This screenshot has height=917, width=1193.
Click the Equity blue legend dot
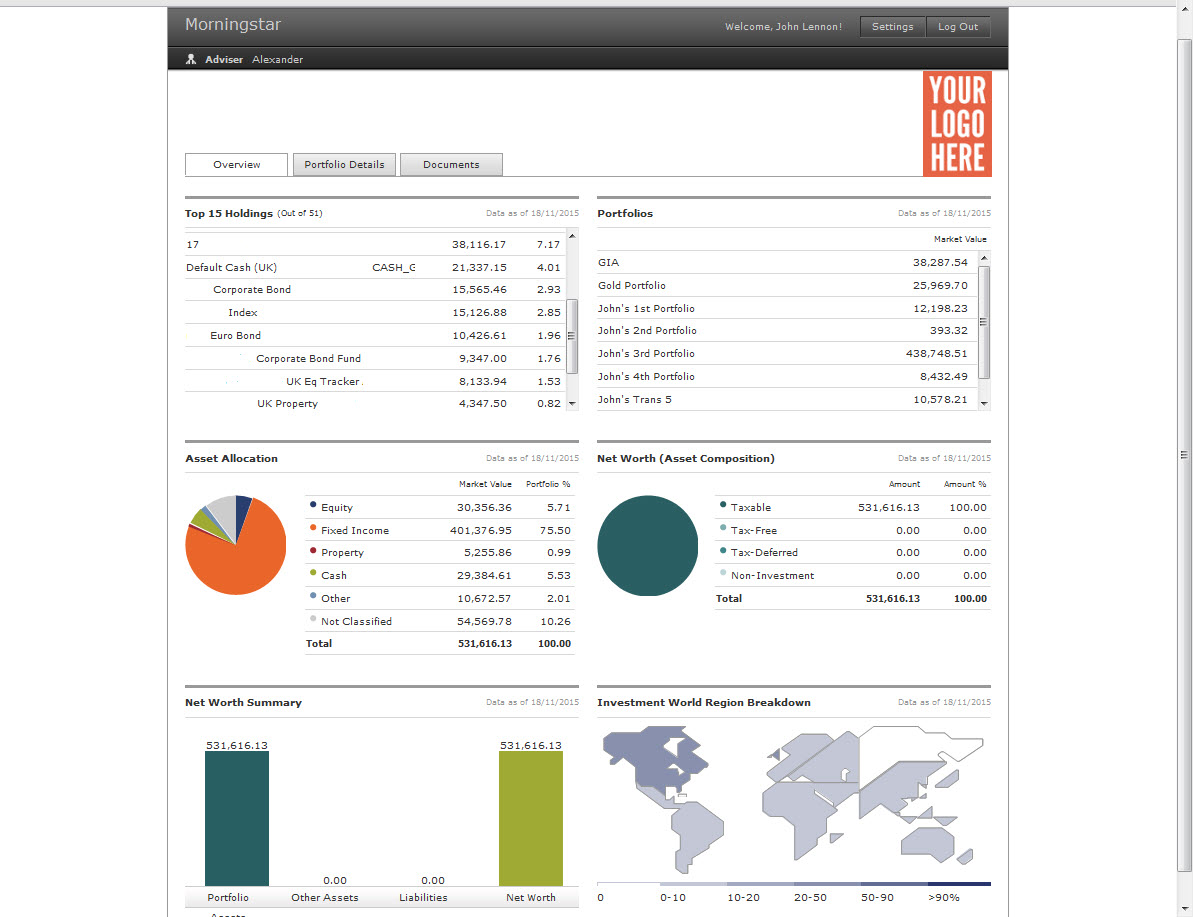tap(313, 505)
